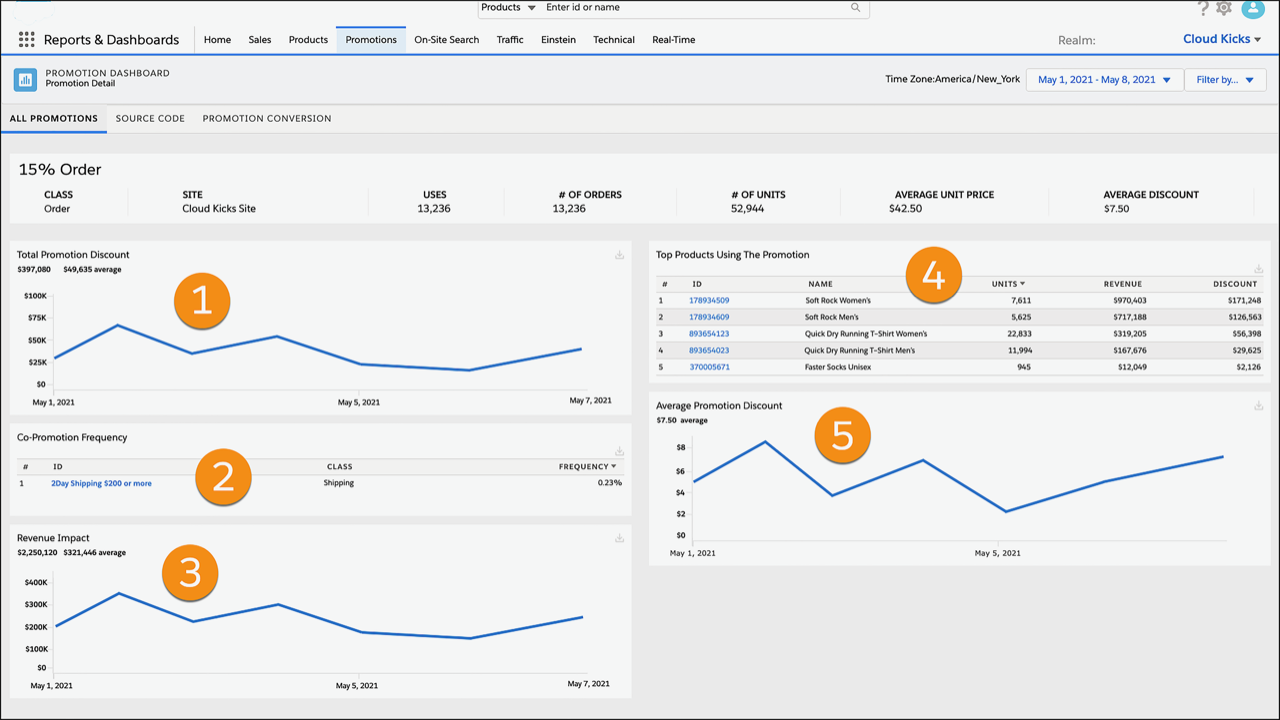Open the Einstein navigation menu item
The height and width of the screenshot is (720, 1280).
pyautogui.click(x=558, y=40)
